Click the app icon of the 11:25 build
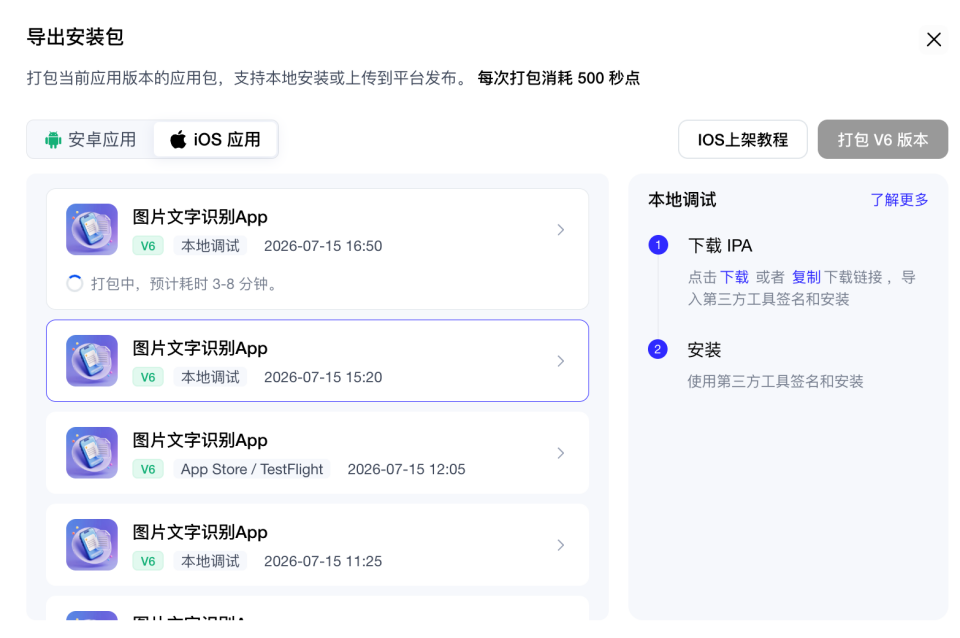Screen dimensions: 960x638 [x=92, y=544]
